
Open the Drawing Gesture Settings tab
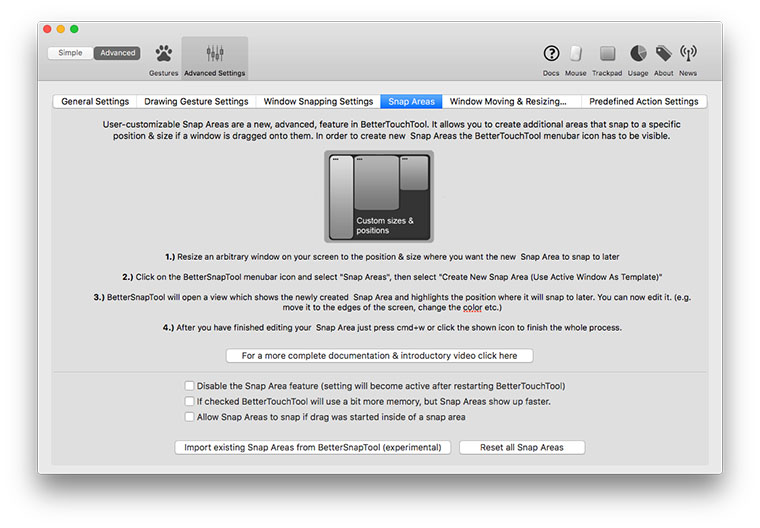click(x=196, y=101)
